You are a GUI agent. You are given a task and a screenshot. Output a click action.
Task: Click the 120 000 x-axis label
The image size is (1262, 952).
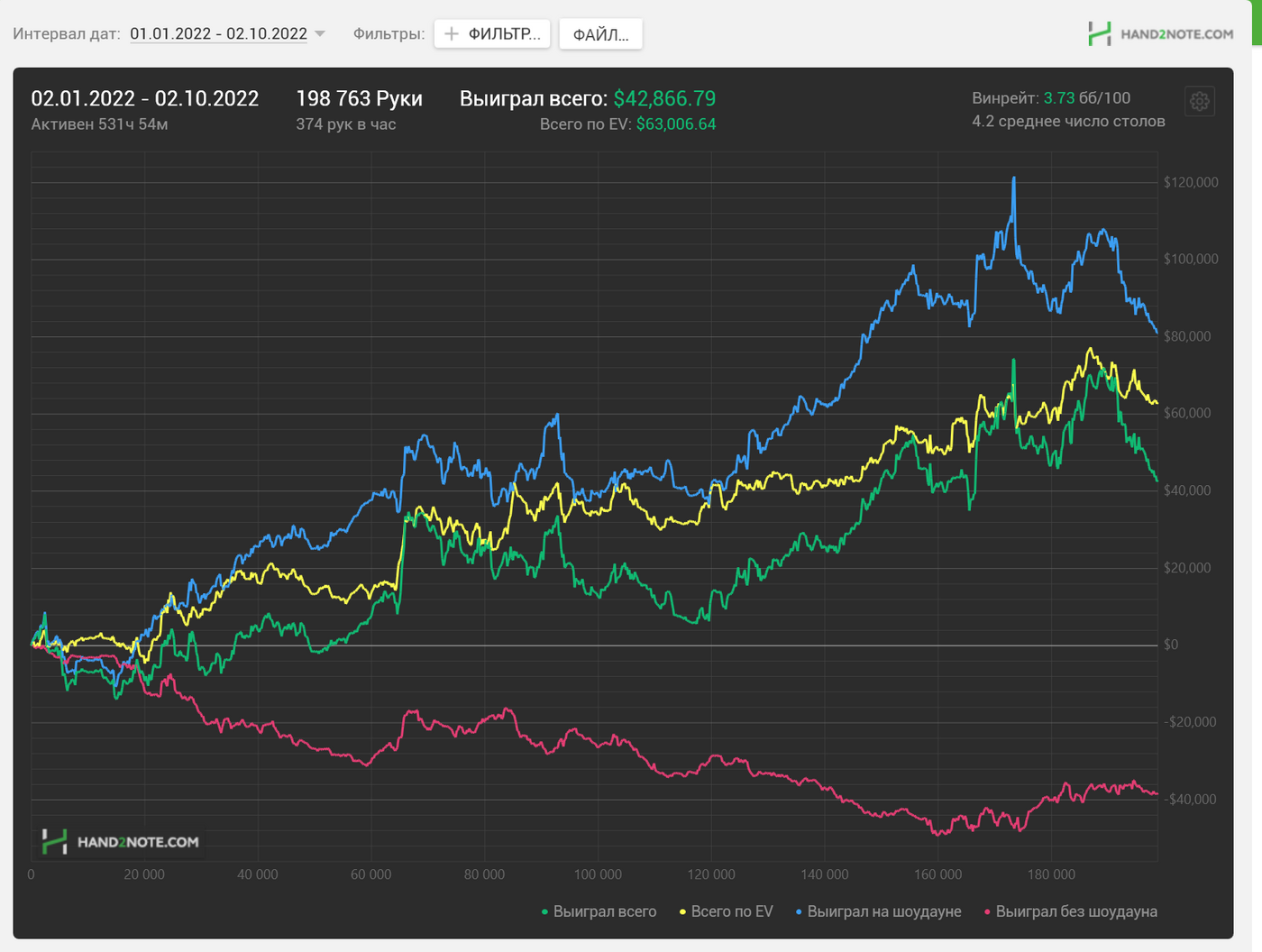[x=711, y=874]
